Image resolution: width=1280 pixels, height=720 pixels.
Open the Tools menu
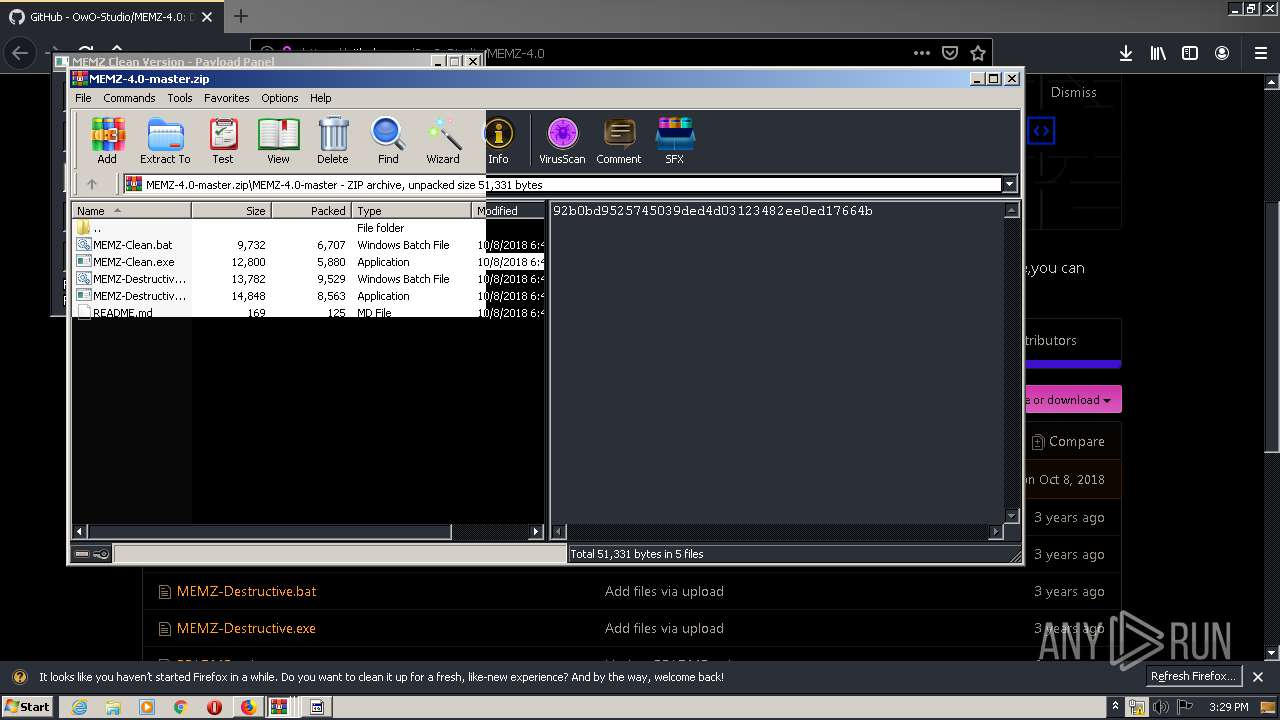[x=180, y=98]
